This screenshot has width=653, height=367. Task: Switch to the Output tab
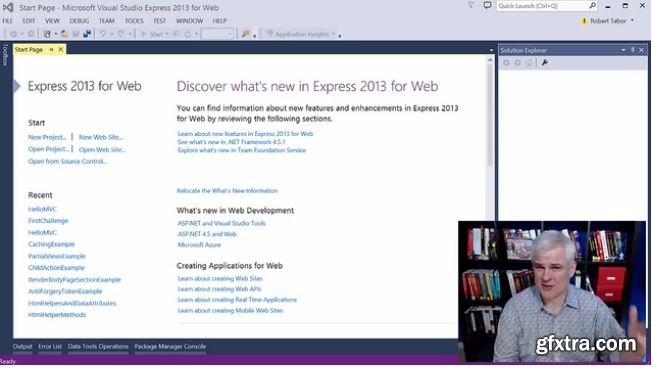click(22, 347)
